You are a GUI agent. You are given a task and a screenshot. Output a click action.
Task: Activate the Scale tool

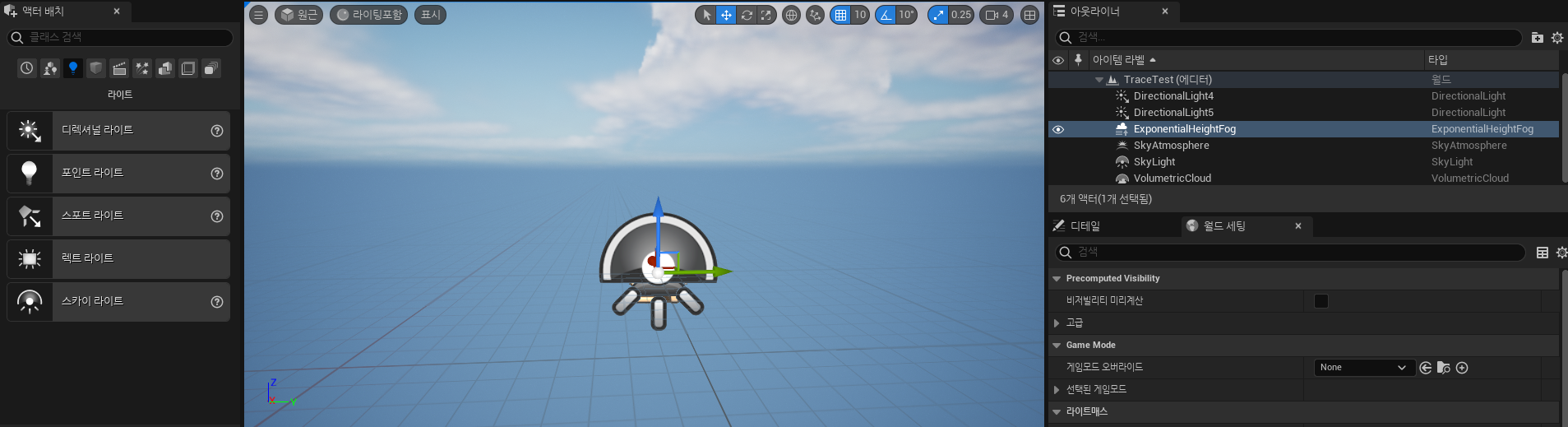coord(766,15)
